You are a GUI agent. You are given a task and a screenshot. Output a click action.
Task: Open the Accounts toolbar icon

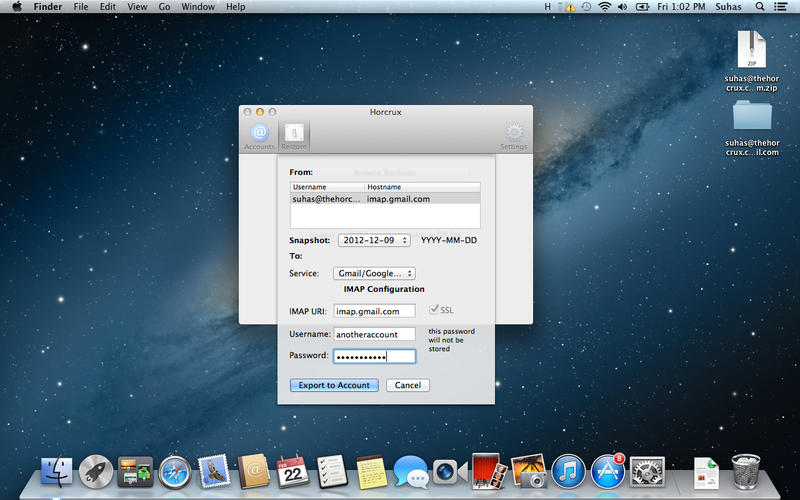259,134
